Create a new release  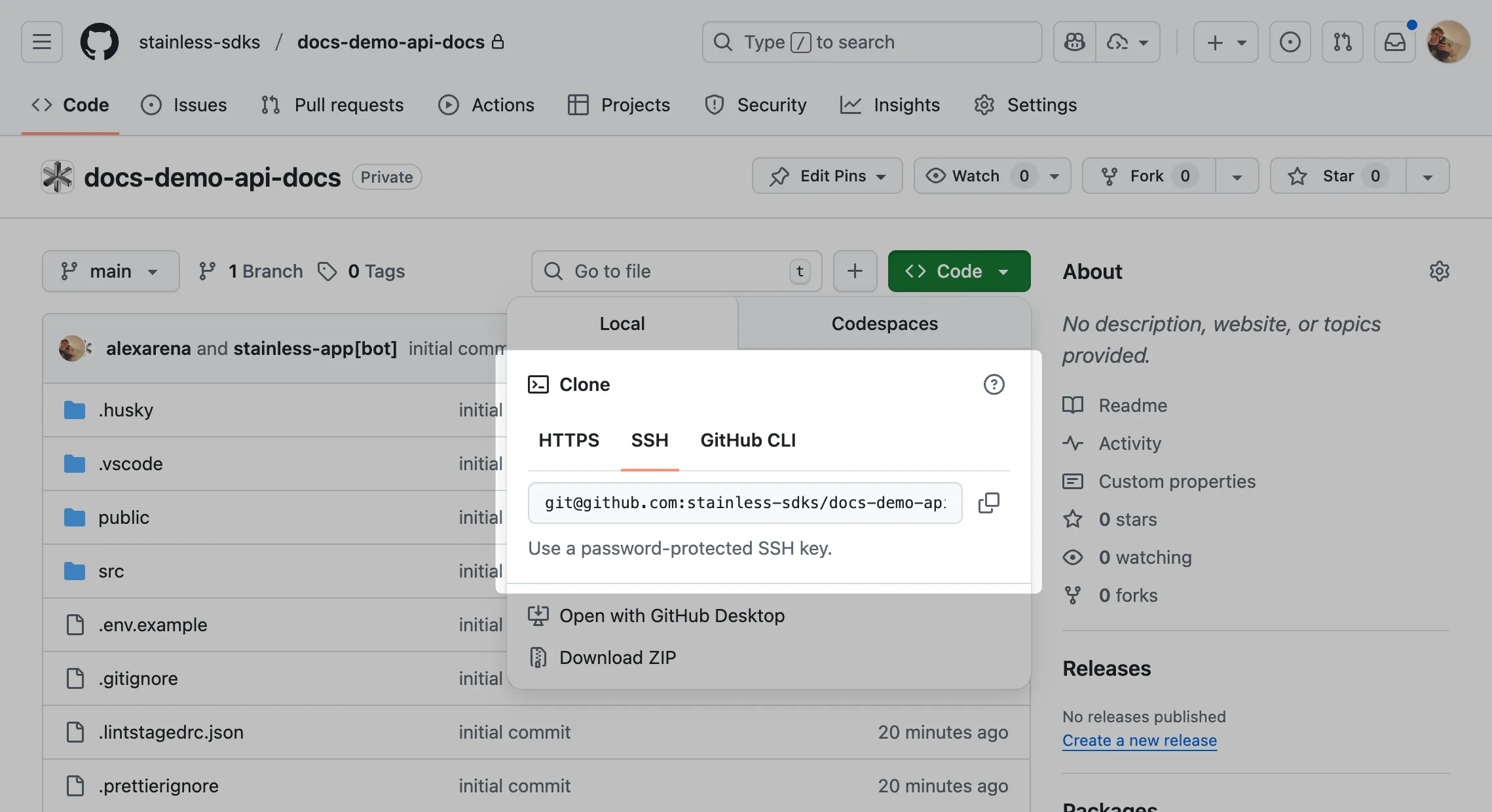[x=1139, y=740]
